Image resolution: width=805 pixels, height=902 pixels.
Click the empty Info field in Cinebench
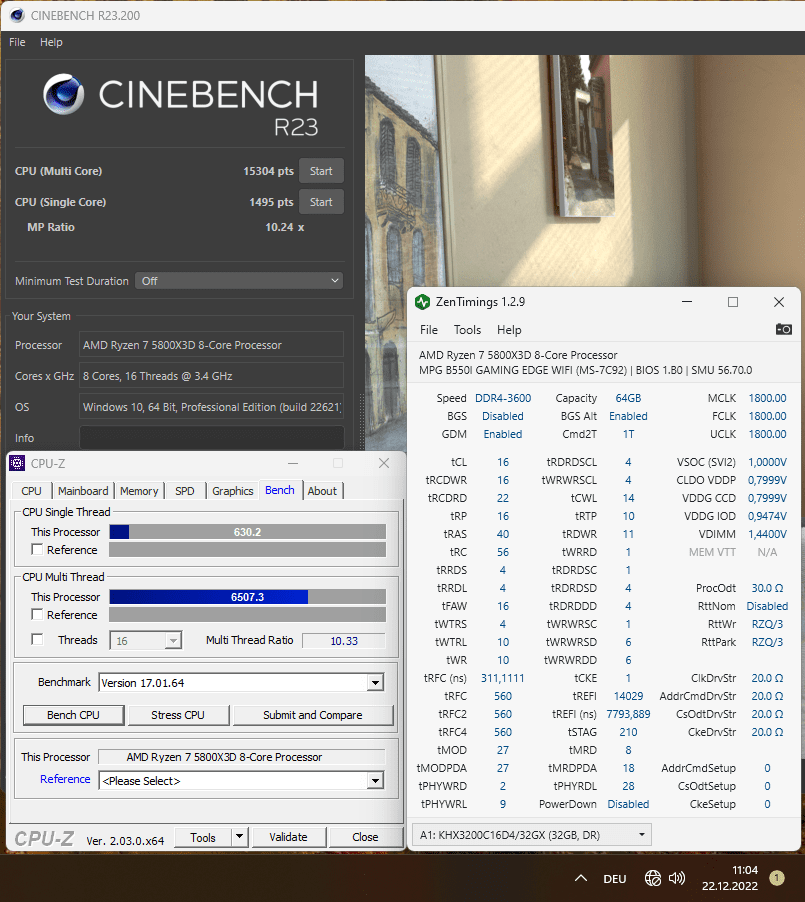point(211,438)
